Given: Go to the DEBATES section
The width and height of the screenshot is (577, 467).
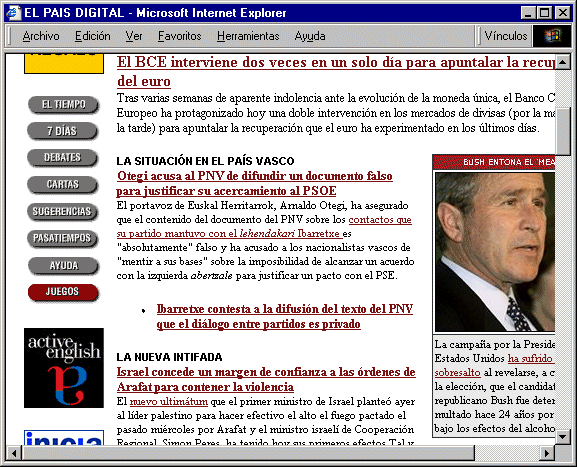Looking at the screenshot, I should click(63, 158).
